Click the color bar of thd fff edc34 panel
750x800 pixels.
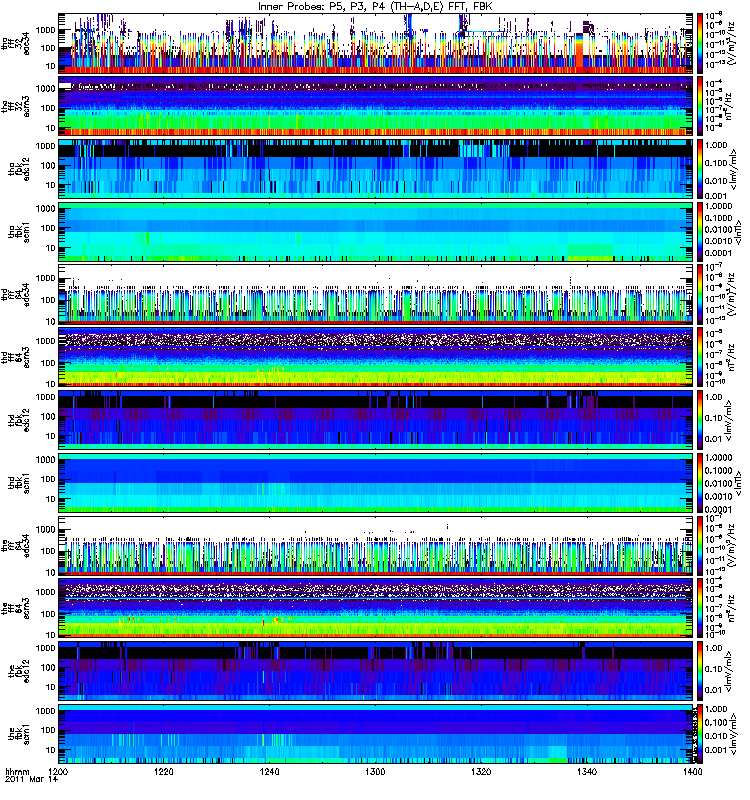click(x=700, y=294)
